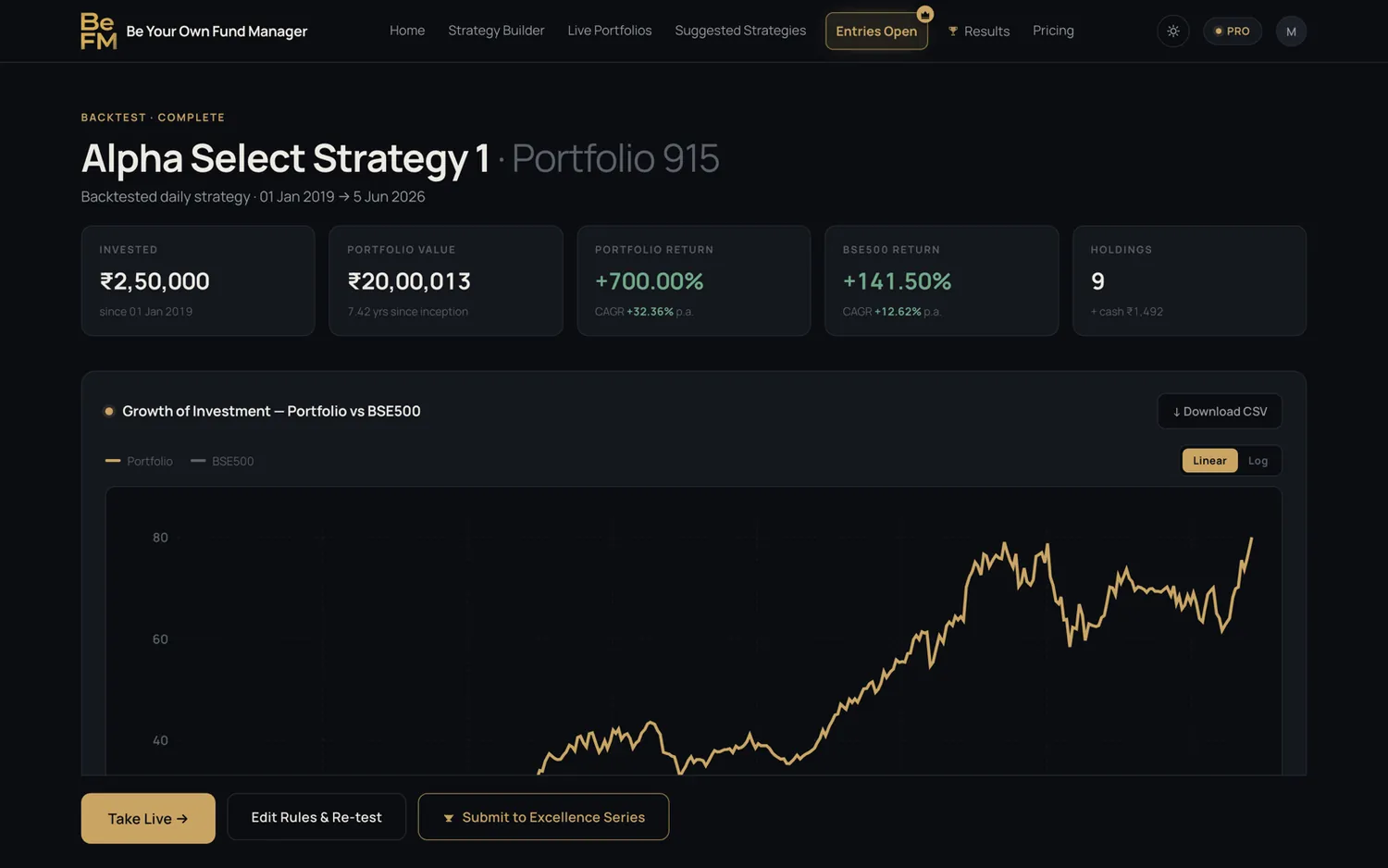The width and height of the screenshot is (1388, 868).
Task: Toggle light theme via sun icon
Action: point(1172,31)
